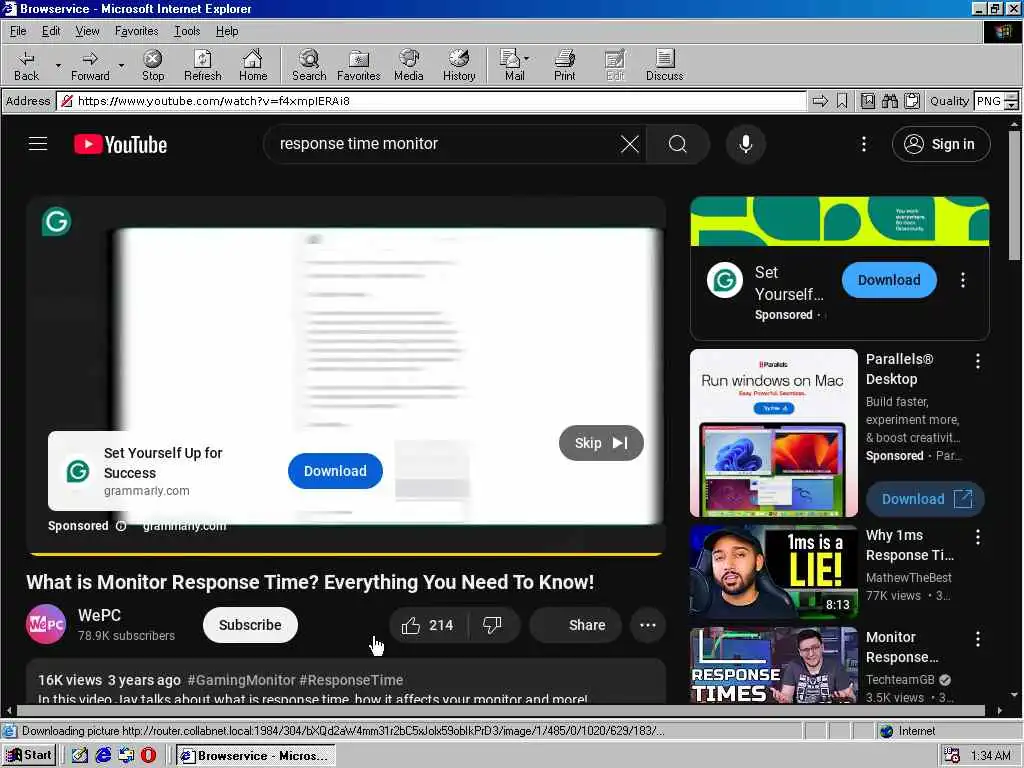Dislike the video with thumbs down
The width and height of the screenshot is (1024, 768).
(493, 625)
